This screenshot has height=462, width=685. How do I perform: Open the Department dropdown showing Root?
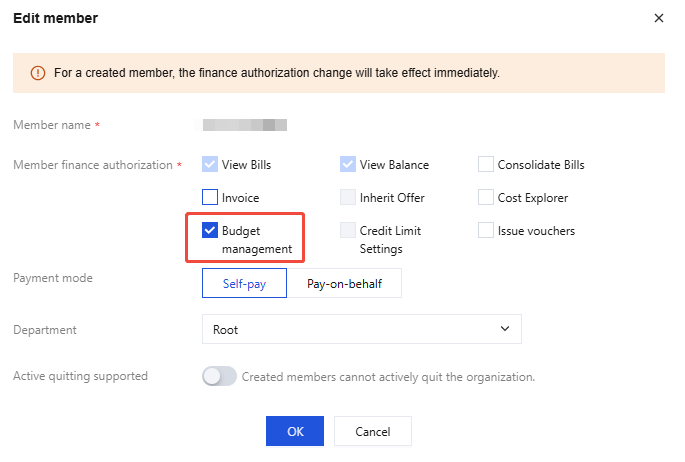click(x=361, y=329)
